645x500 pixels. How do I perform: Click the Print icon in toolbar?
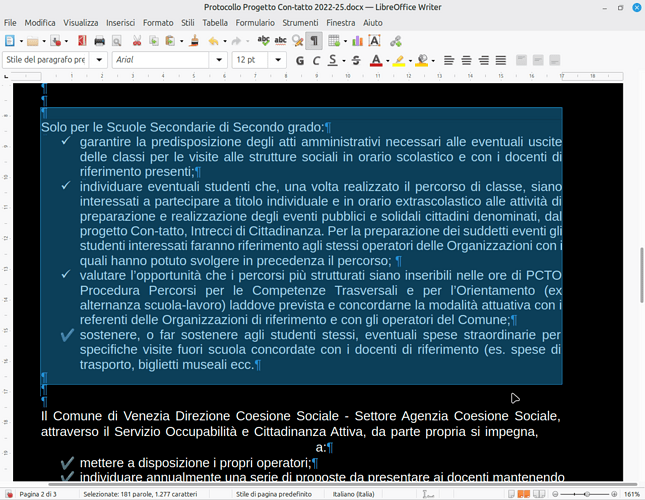(x=99, y=41)
